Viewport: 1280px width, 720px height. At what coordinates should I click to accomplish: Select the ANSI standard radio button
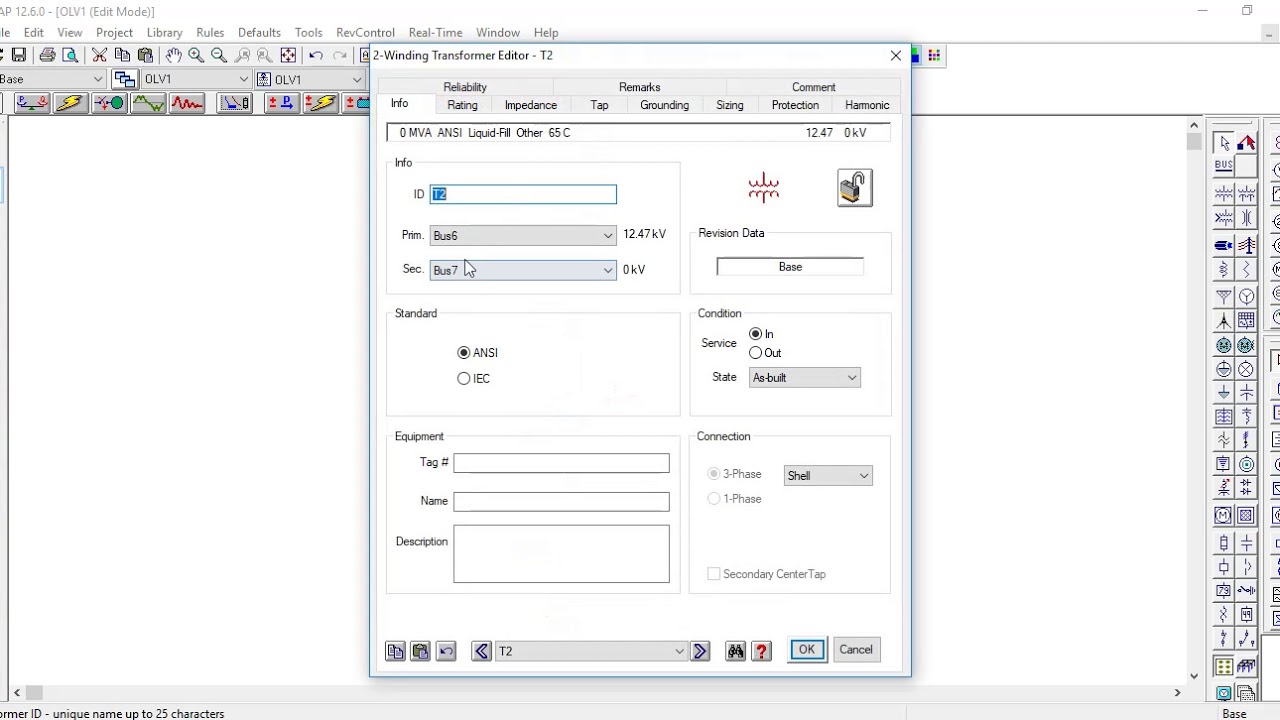[x=463, y=352]
